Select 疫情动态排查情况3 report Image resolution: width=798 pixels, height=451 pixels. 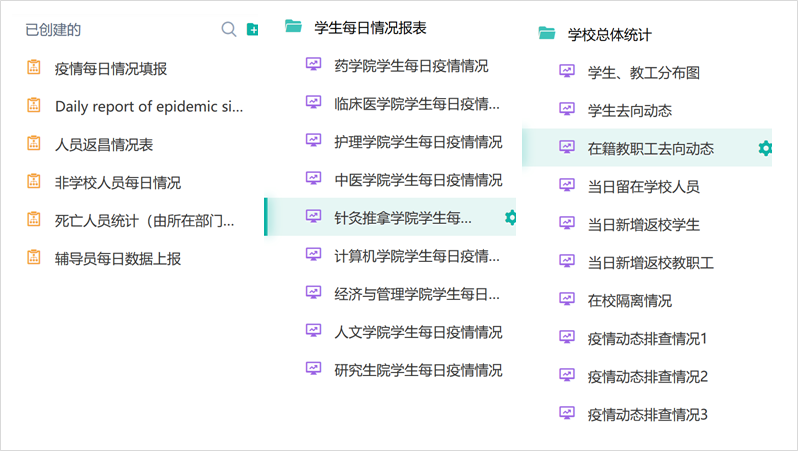click(x=647, y=414)
